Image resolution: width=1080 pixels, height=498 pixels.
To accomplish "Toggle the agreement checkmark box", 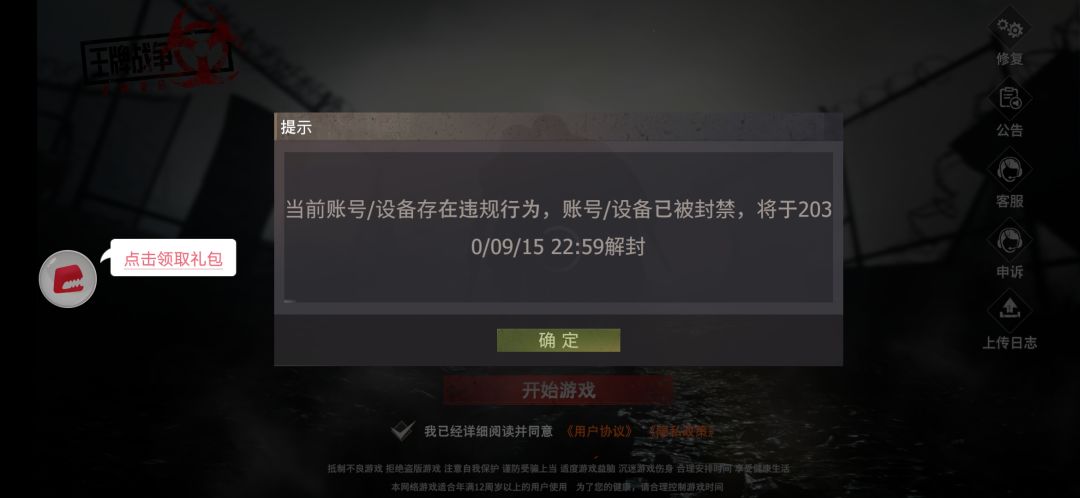I will pyautogui.click(x=402, y=431).
